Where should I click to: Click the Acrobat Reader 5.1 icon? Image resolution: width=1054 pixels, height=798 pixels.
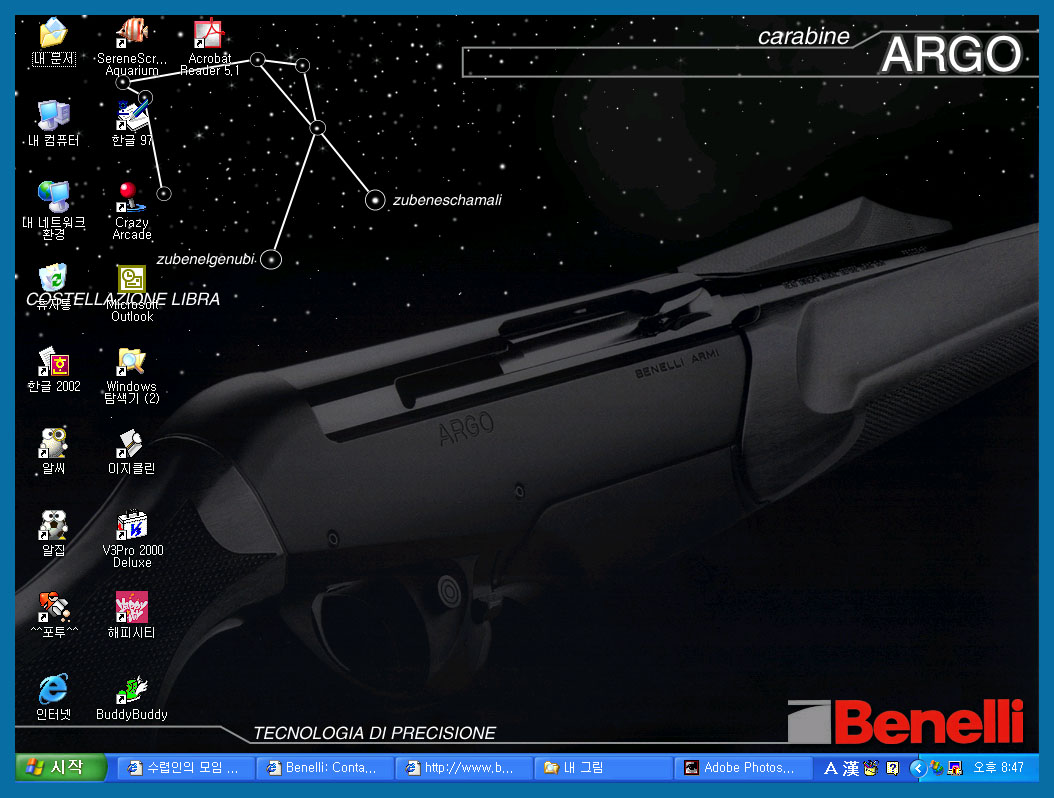pos(209,35)
